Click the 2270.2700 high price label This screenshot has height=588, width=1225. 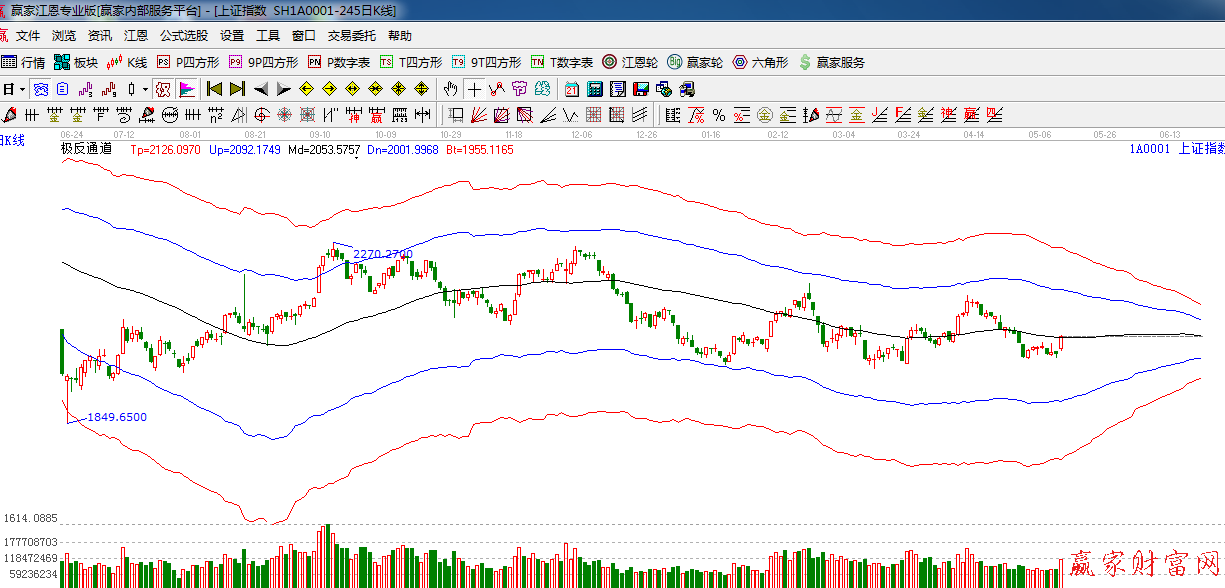pos(383,254)
